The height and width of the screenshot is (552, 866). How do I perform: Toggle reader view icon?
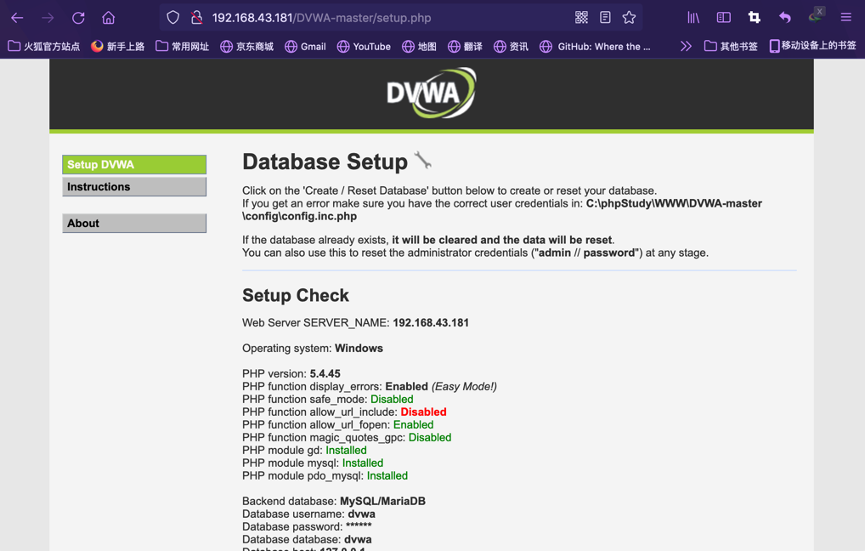coord(605,18)
